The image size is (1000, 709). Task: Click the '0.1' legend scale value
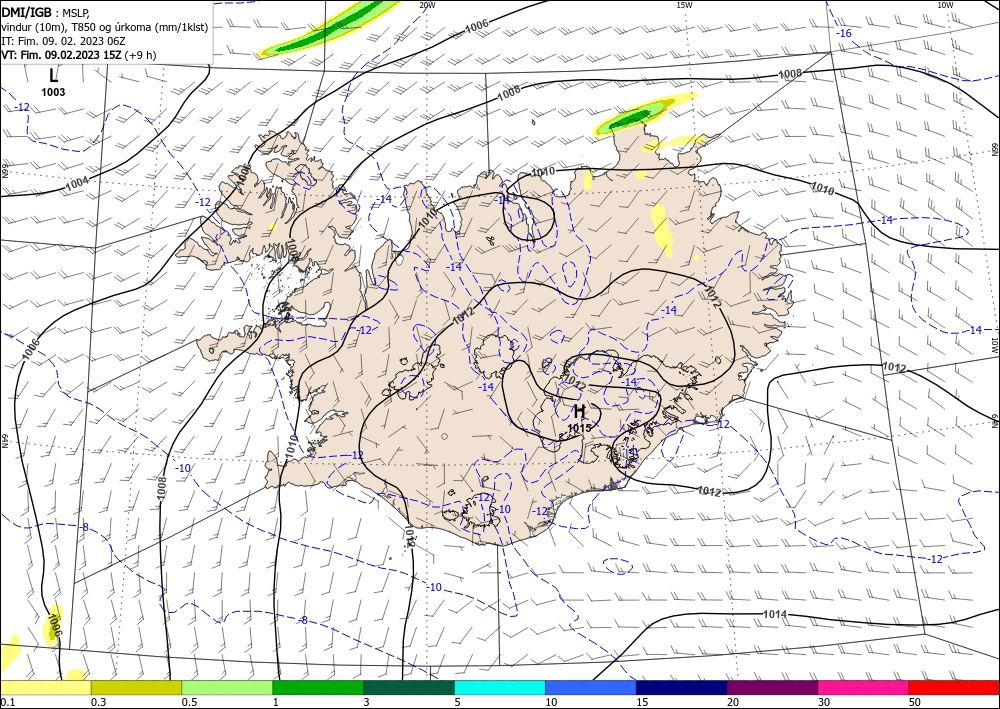click(x=7, y=702)
